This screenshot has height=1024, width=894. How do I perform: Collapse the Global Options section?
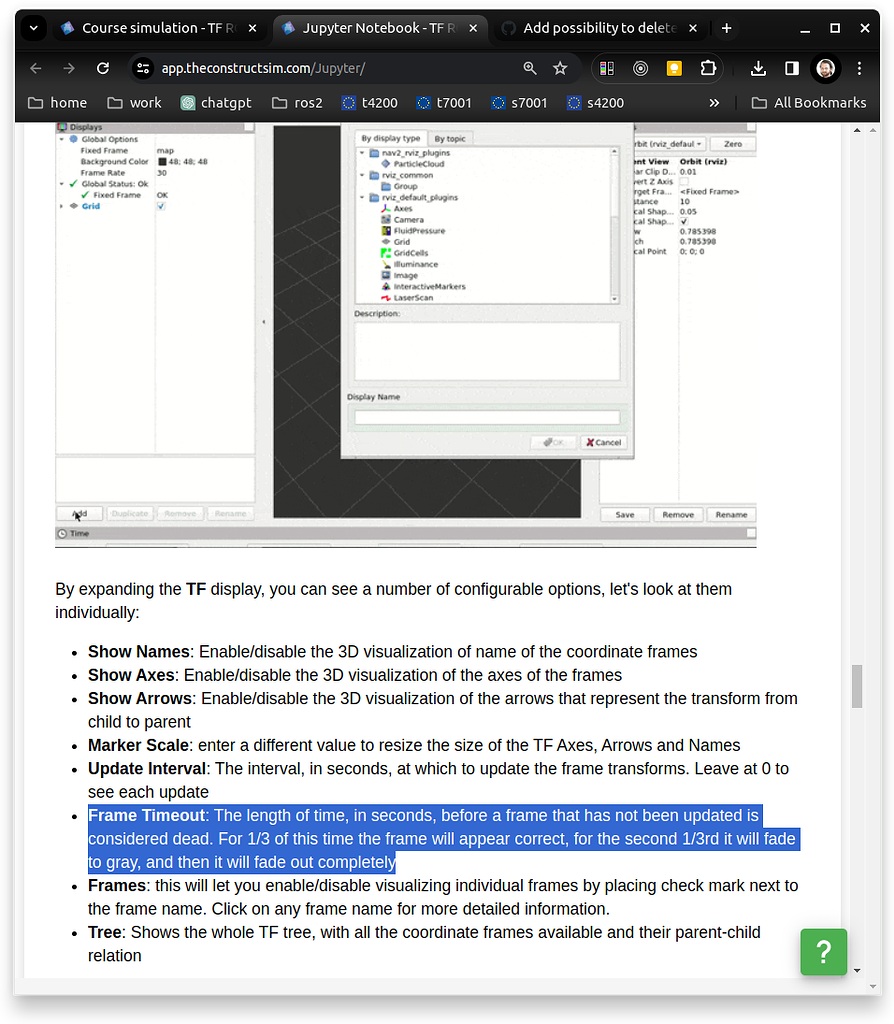(x=61, y=139)
